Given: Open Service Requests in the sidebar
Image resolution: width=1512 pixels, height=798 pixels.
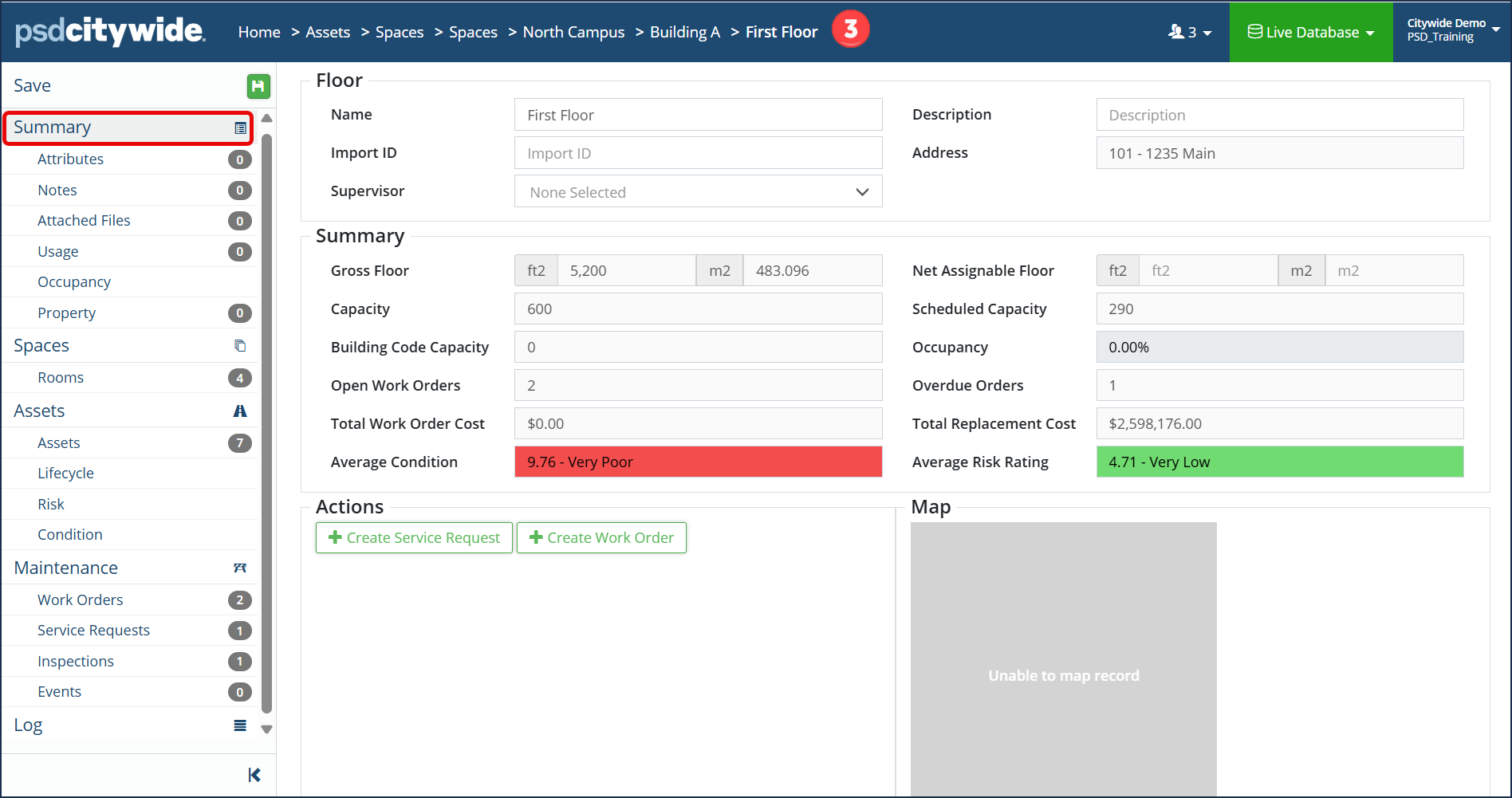Looking at the screenshot, I should coord(93,631).
